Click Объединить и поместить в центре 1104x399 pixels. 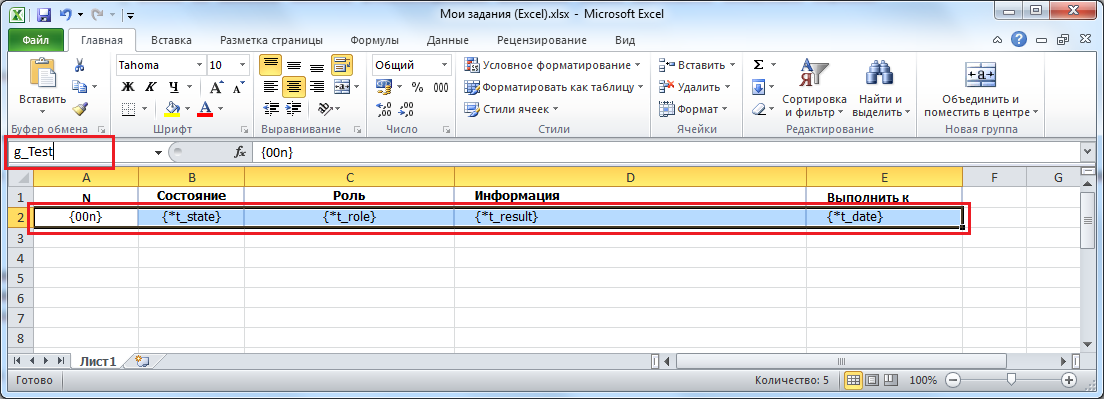pyautogui.click(x=981, y=87)
